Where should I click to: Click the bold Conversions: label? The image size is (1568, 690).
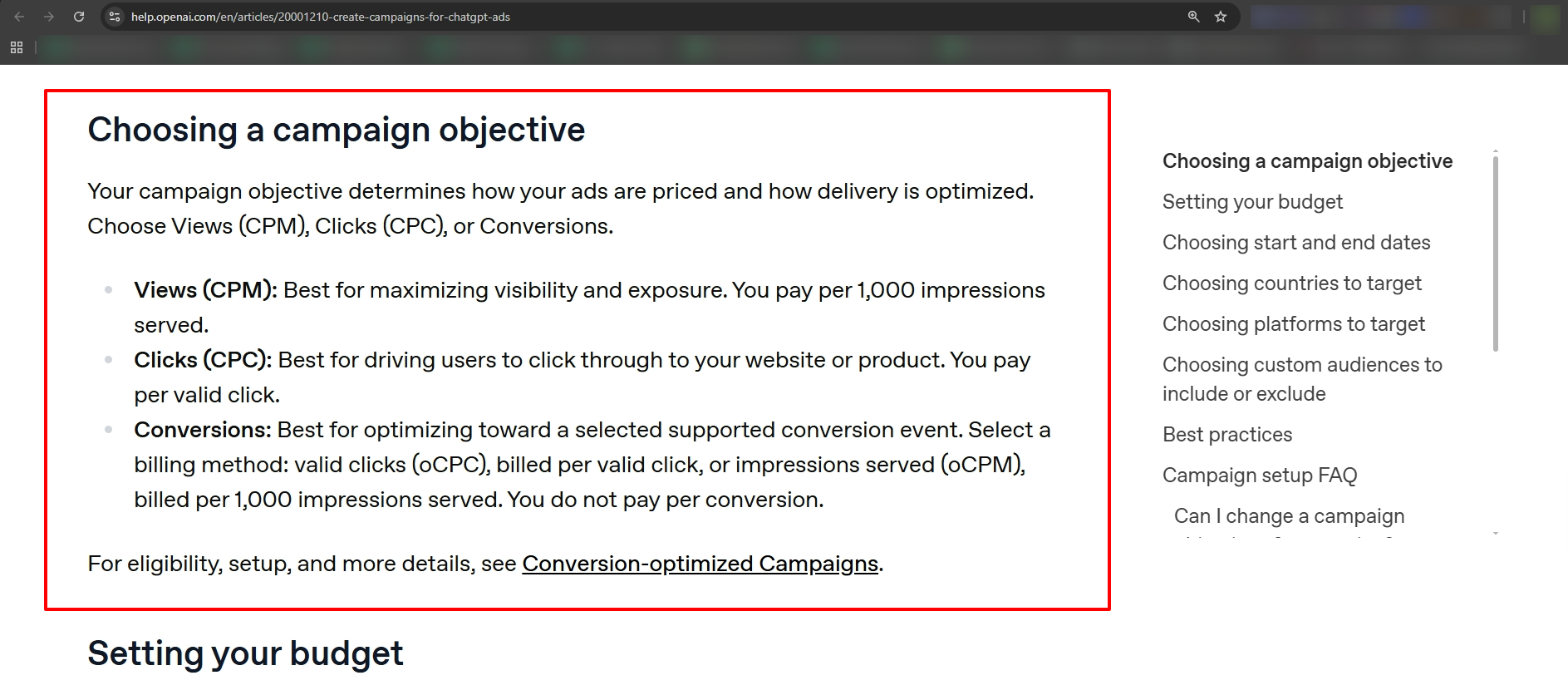coord(203,430)
